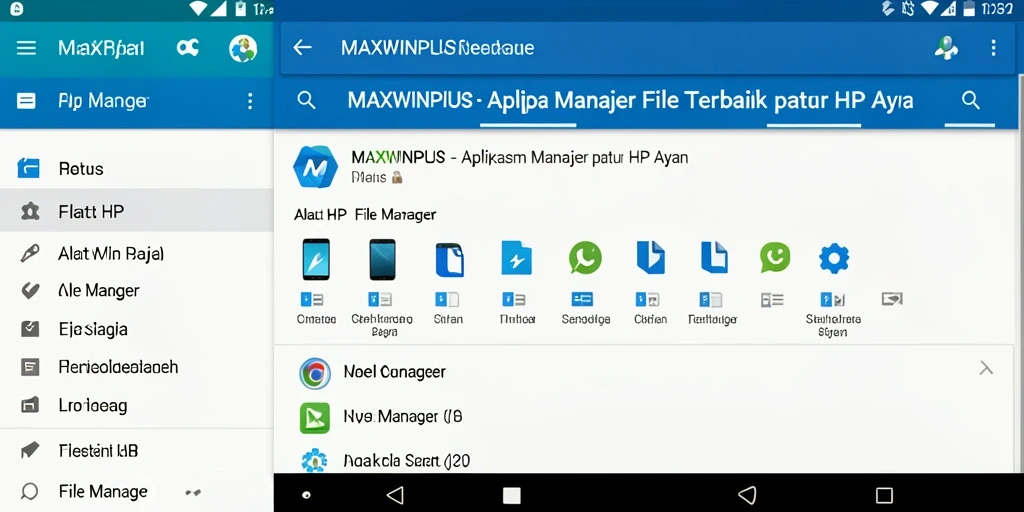Image resolution: width=1024 pixels, height=512 pixels.
Task: Open the Senodige WhatsApp icon
Action: (585, 257)
